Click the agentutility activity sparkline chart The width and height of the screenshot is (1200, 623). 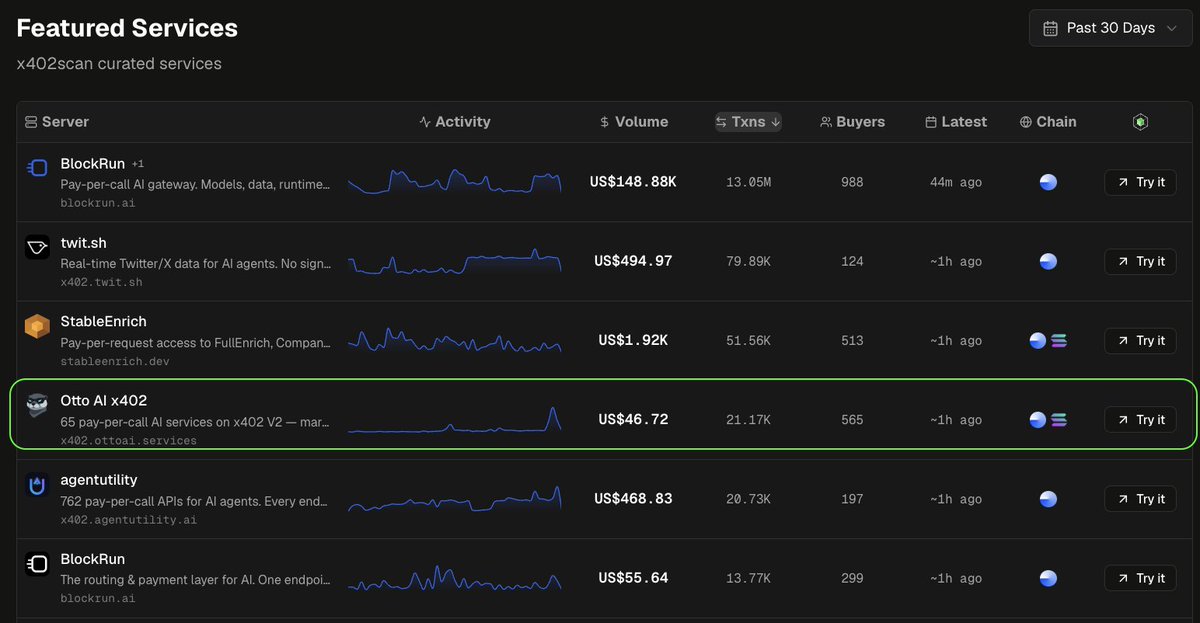point(455,498)
